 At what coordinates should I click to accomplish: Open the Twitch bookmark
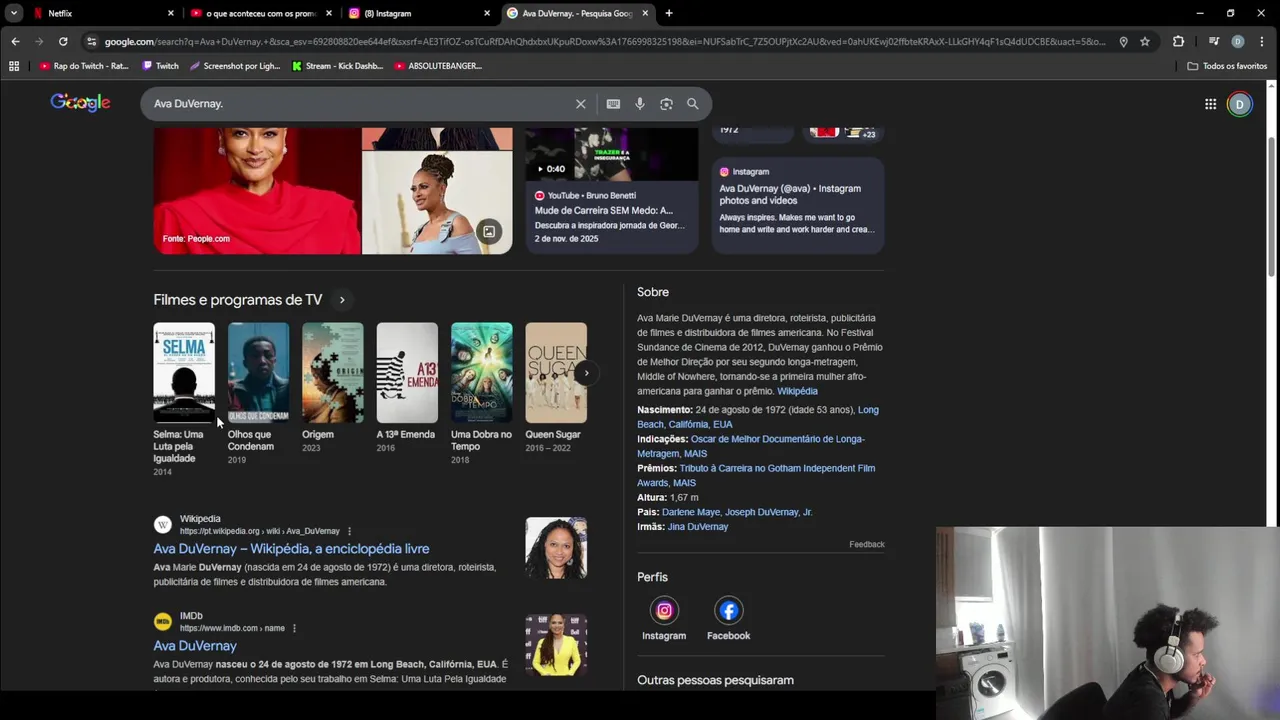click(160, 66)
